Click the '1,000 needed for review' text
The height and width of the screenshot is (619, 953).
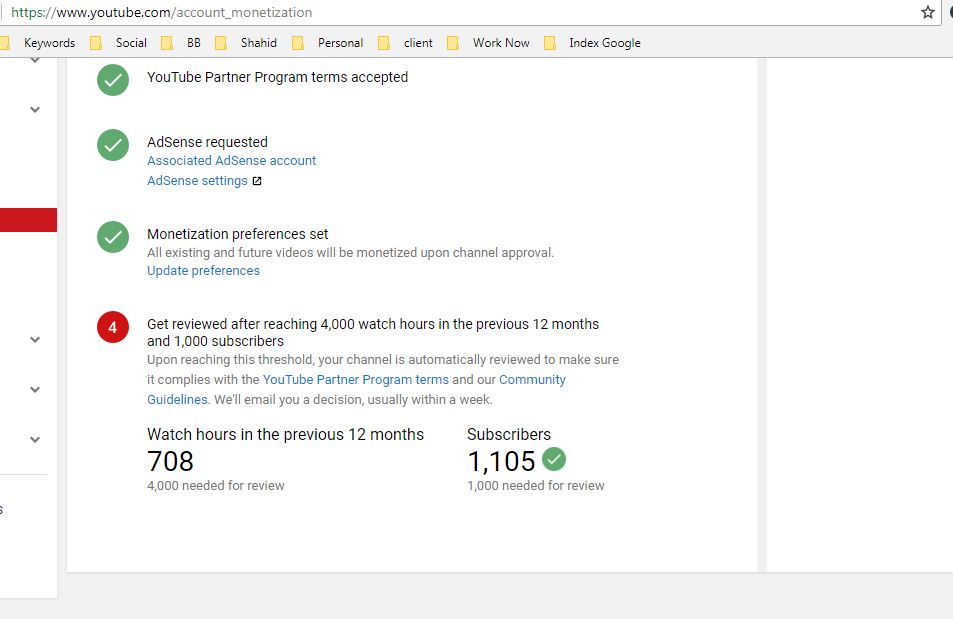point(536,485)
